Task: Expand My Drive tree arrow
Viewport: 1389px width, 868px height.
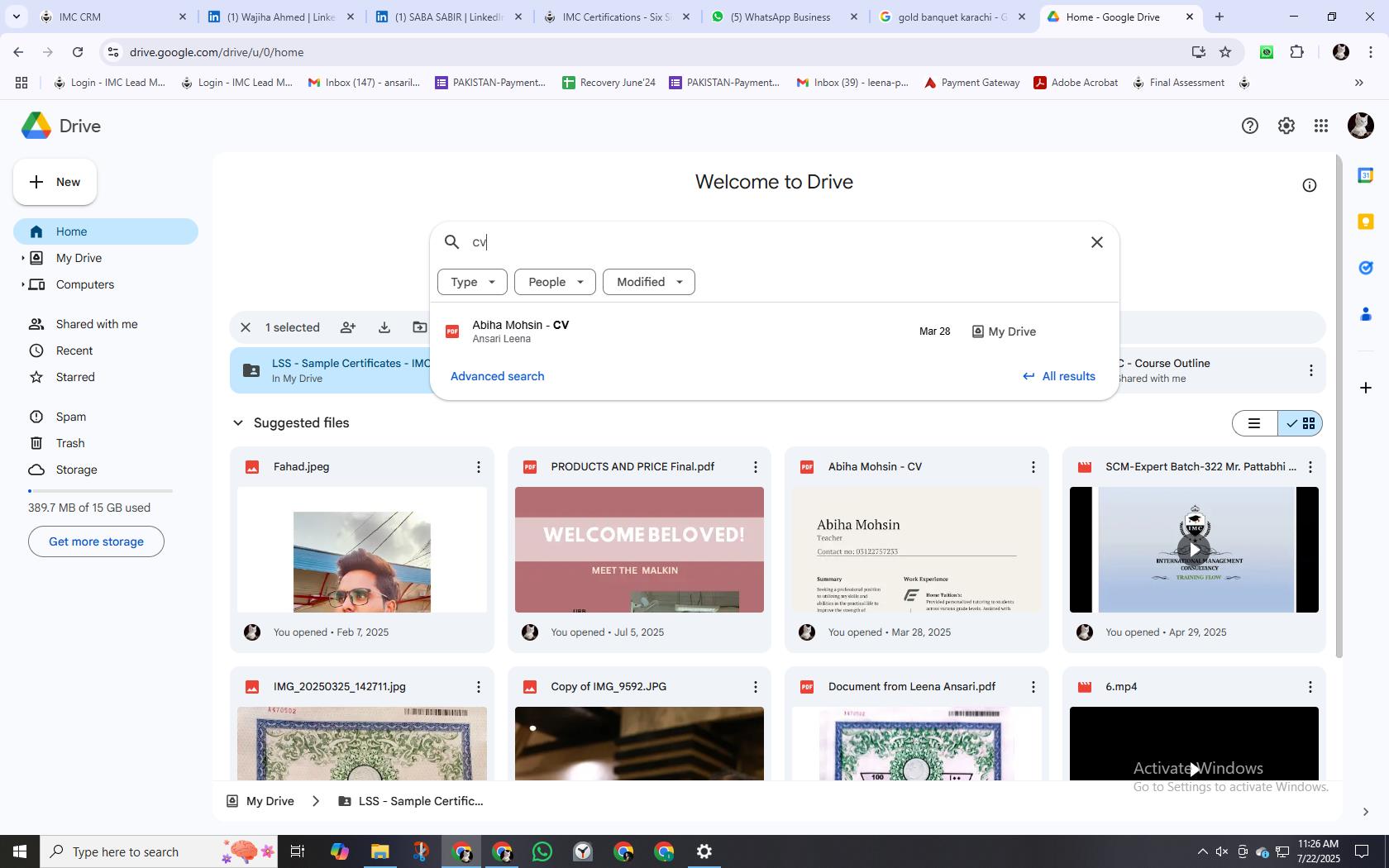Action: (x=22, y=258)
